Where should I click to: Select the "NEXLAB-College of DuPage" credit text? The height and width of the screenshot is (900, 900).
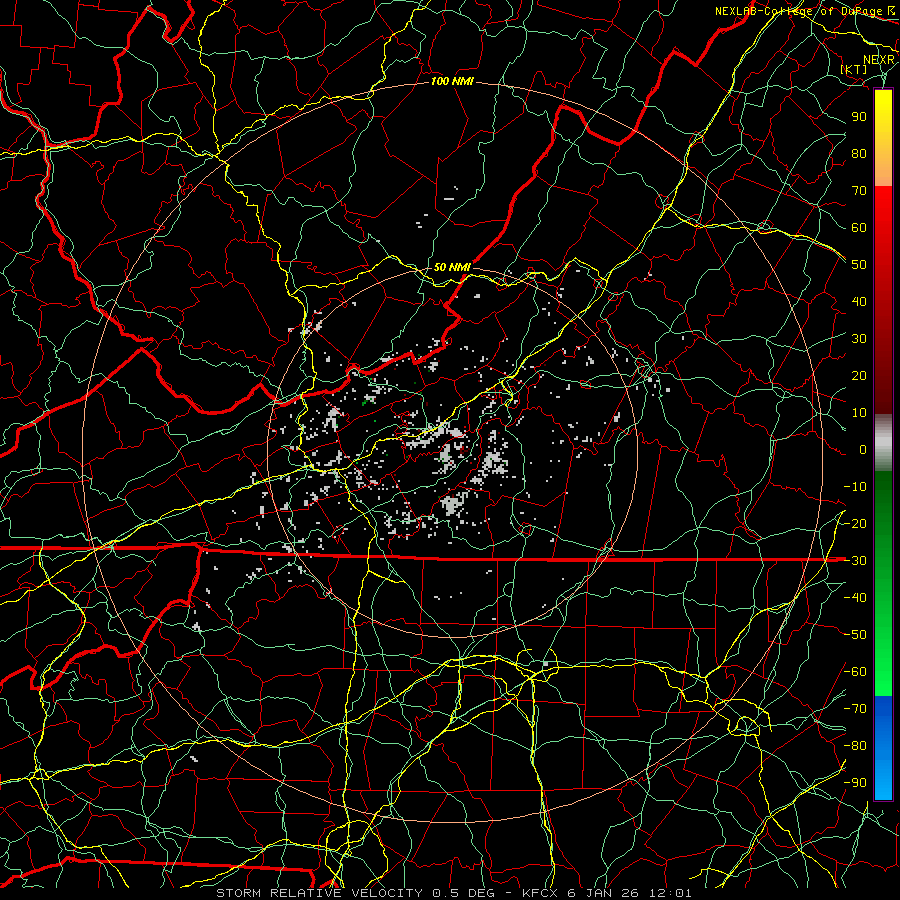800,11
